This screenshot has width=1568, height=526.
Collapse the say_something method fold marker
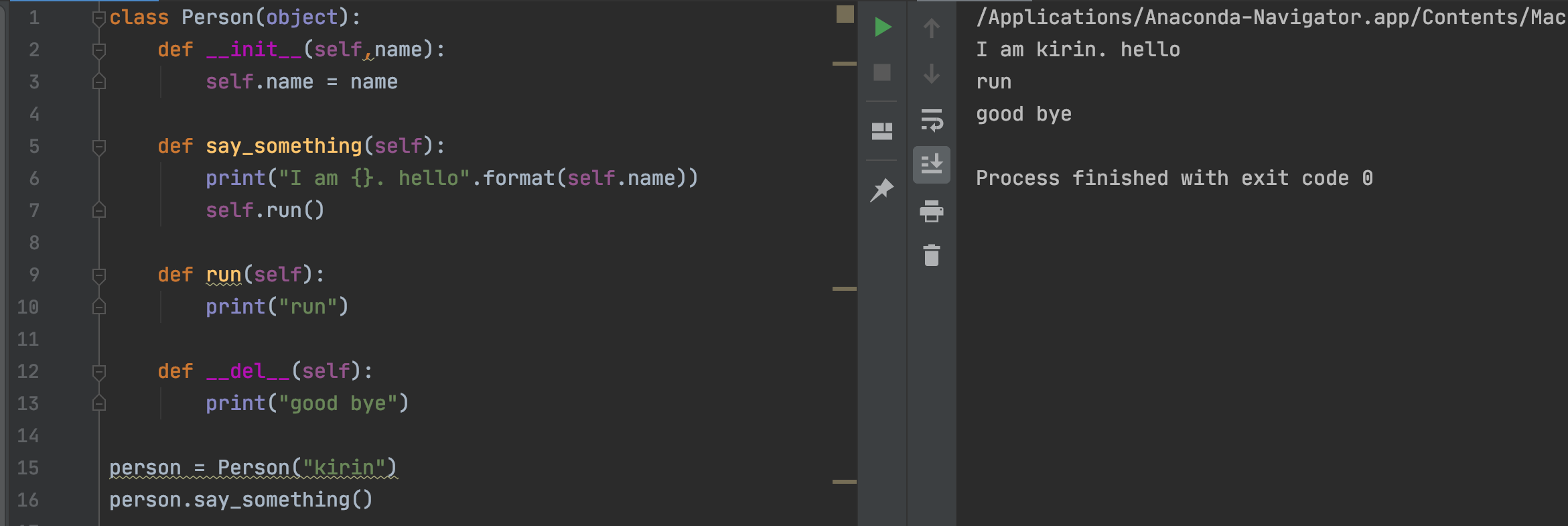click(99, 147)
